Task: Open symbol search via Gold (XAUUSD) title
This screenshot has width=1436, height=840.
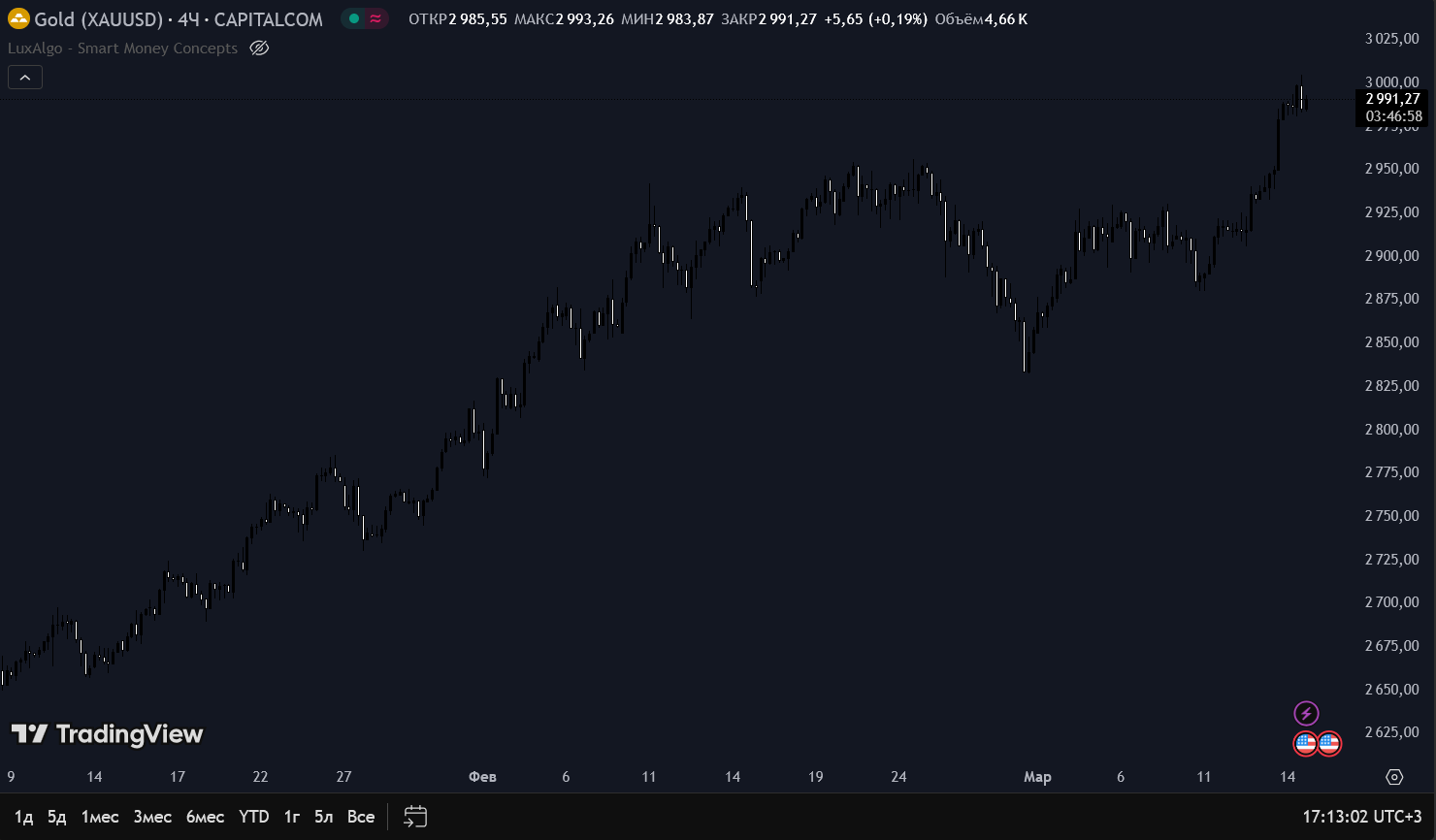Action: tap(98, 19)
